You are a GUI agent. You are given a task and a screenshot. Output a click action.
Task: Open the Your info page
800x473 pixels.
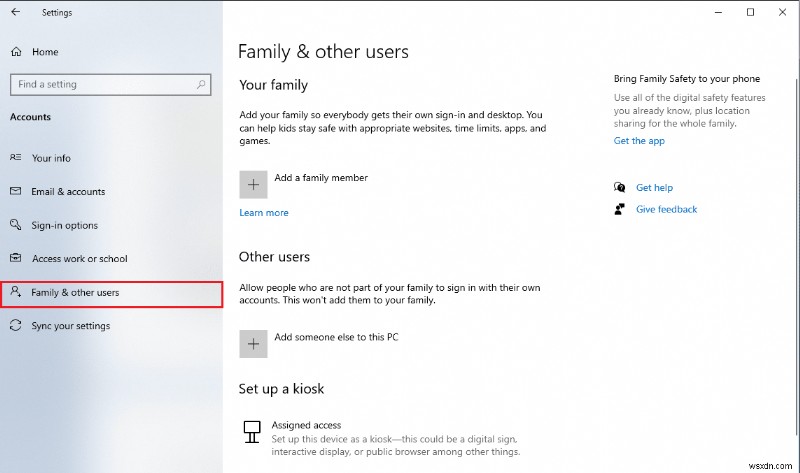pyautogui.click(x=51, y=158)
